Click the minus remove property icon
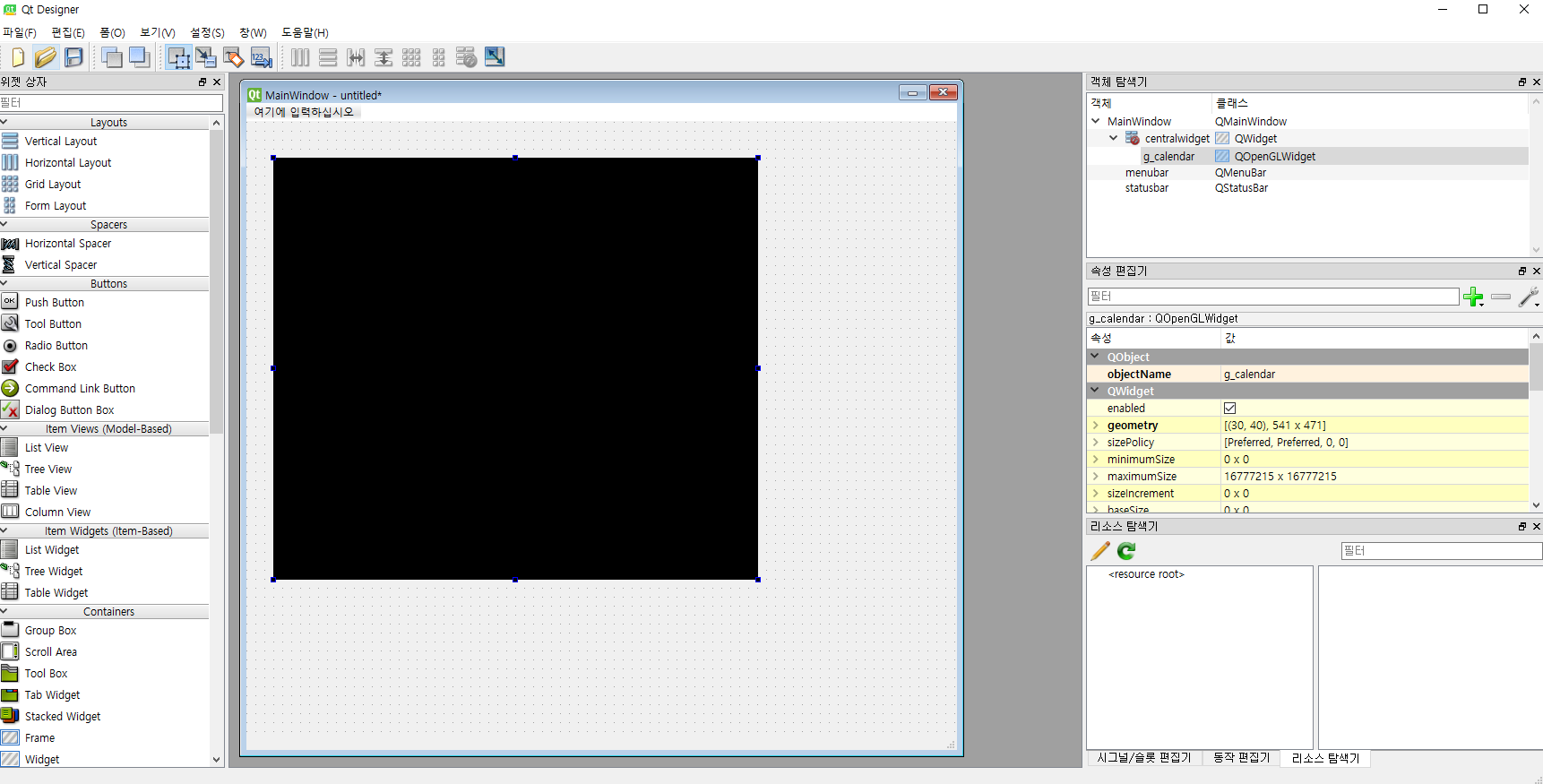This screenshot has height=784, width=1543. click(1501, 297)
